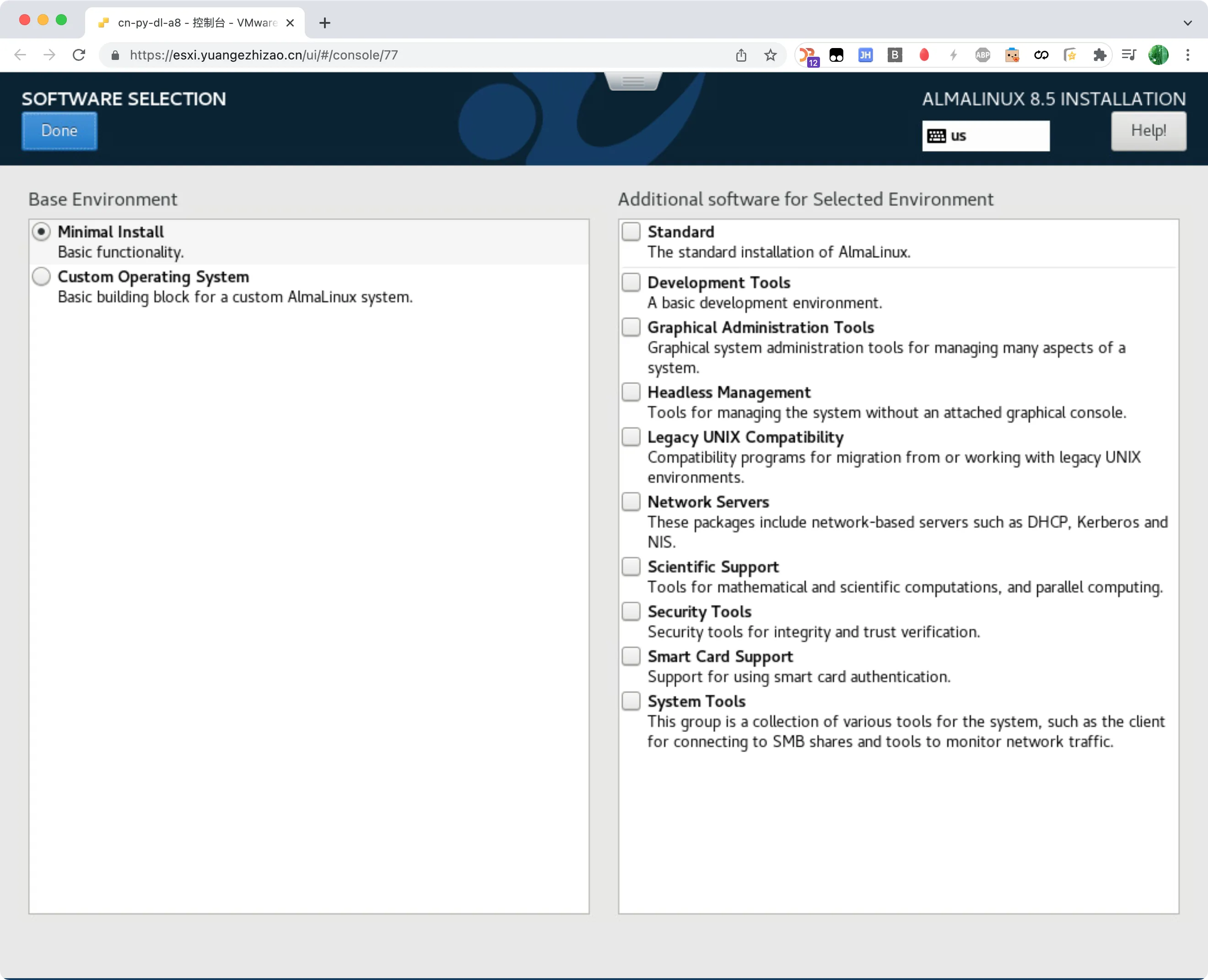Image resolution: width=1208 pixels, height=980 pixels.
Task: Open the lightning bolt extension icon
Action: tap(954, 55)
